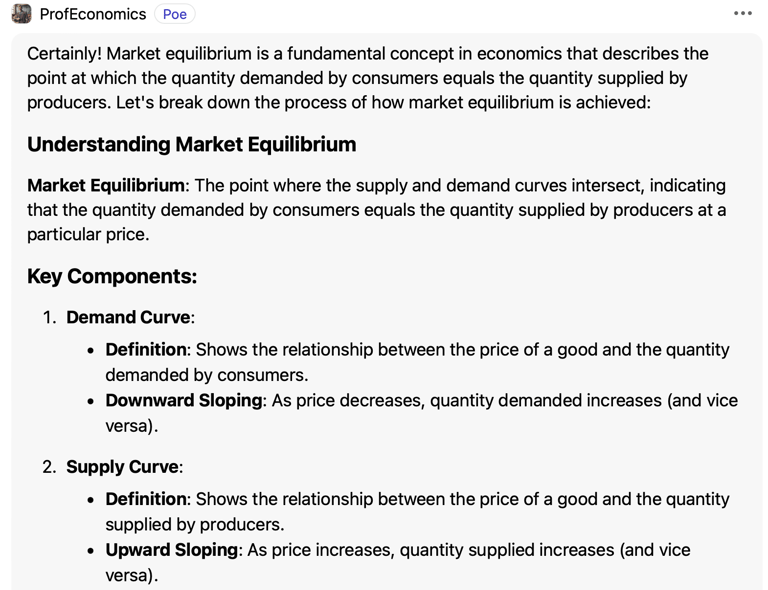Click the list number 2 marker
This screenshot has width=768, height=590.
(x=49, y=467)
